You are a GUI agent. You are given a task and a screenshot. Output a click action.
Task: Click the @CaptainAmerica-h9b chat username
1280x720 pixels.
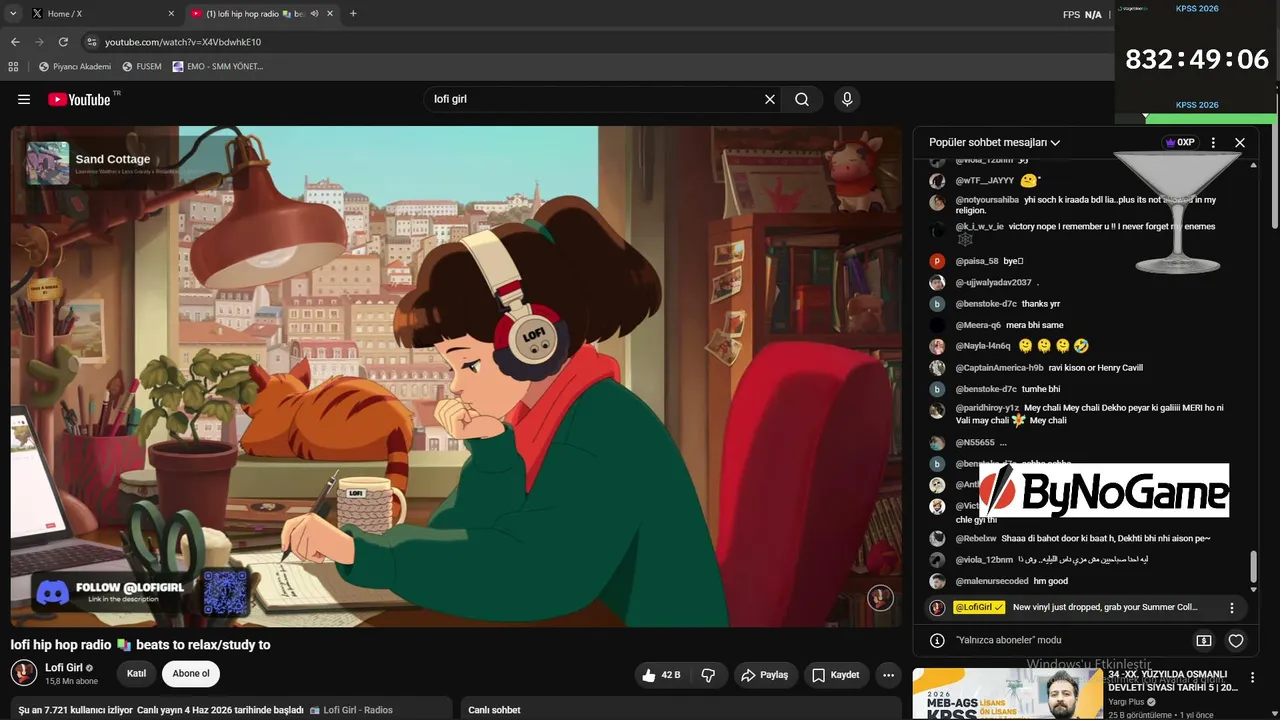pyautogui.click(x=999, y=368)
